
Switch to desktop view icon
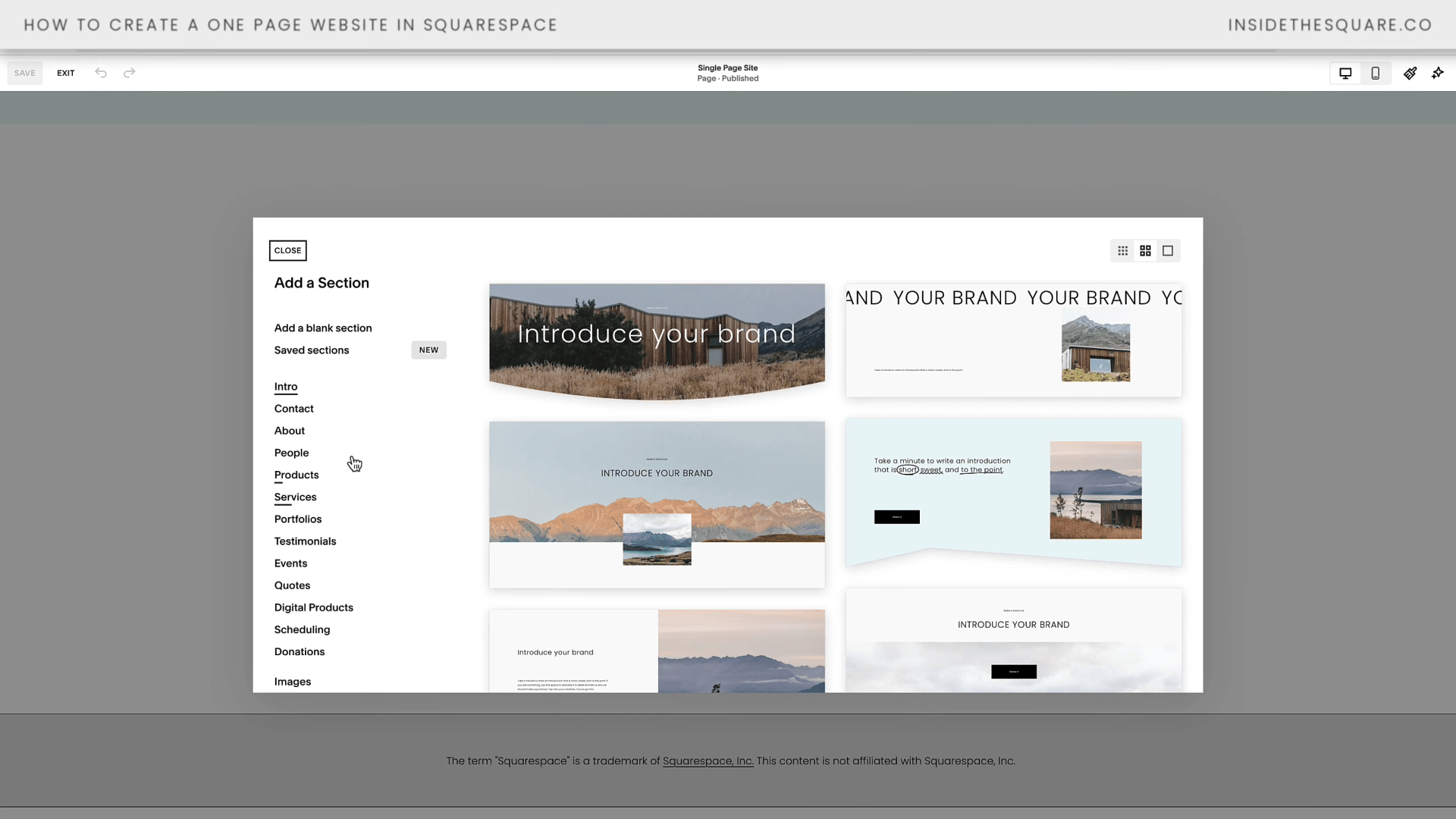point(1345,74)
